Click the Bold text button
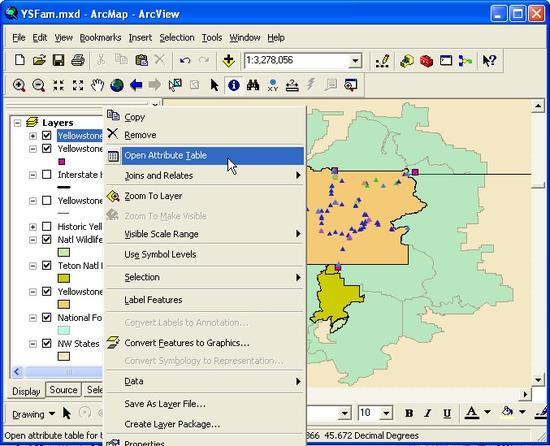The height and width of the screenshot is (446, 550). [x=409, y=413]
